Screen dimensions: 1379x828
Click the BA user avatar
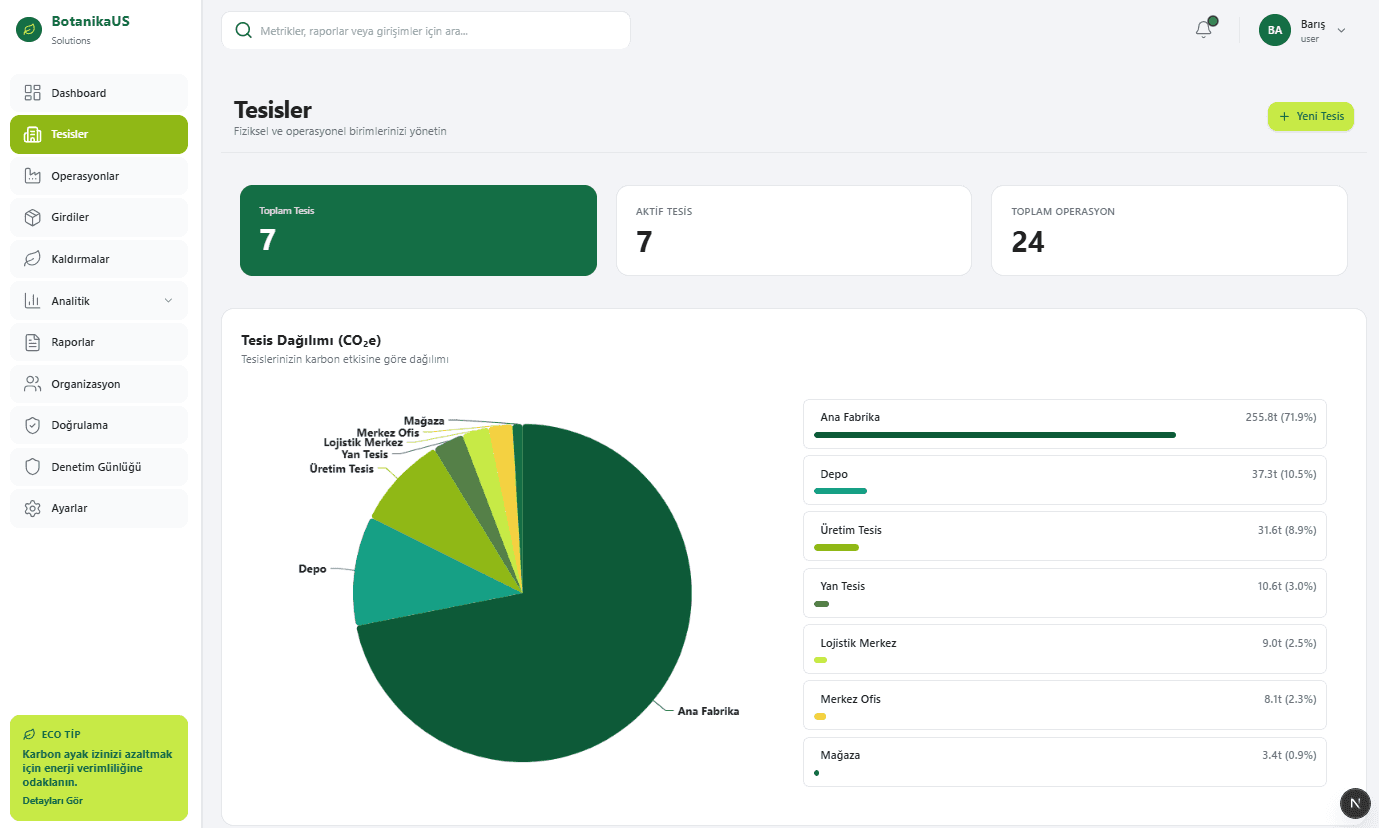click(1275, 30)
